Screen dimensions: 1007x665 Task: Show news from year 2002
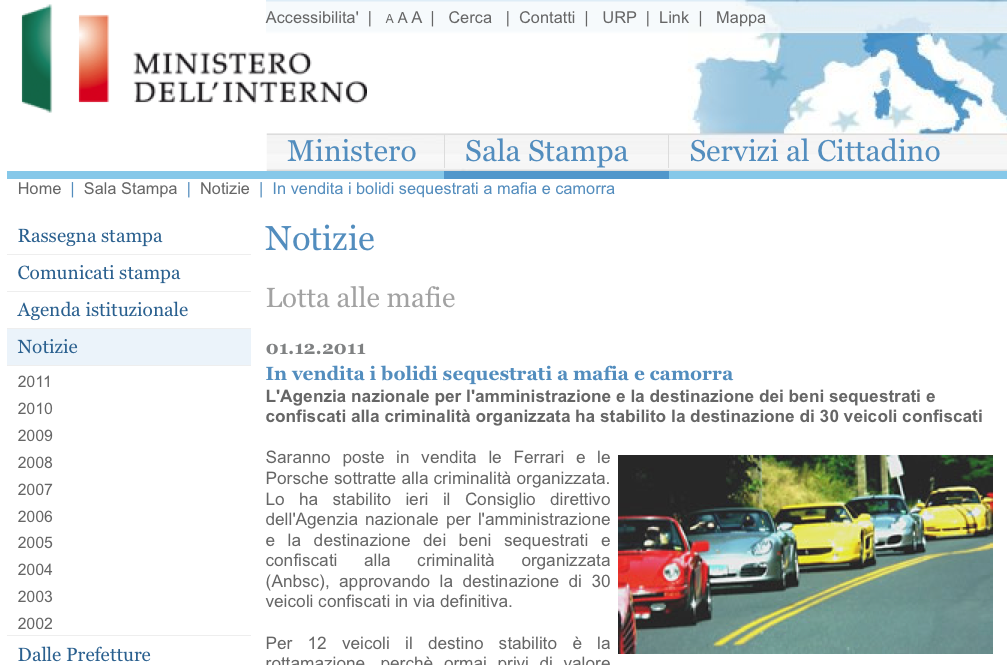[35, 624]
